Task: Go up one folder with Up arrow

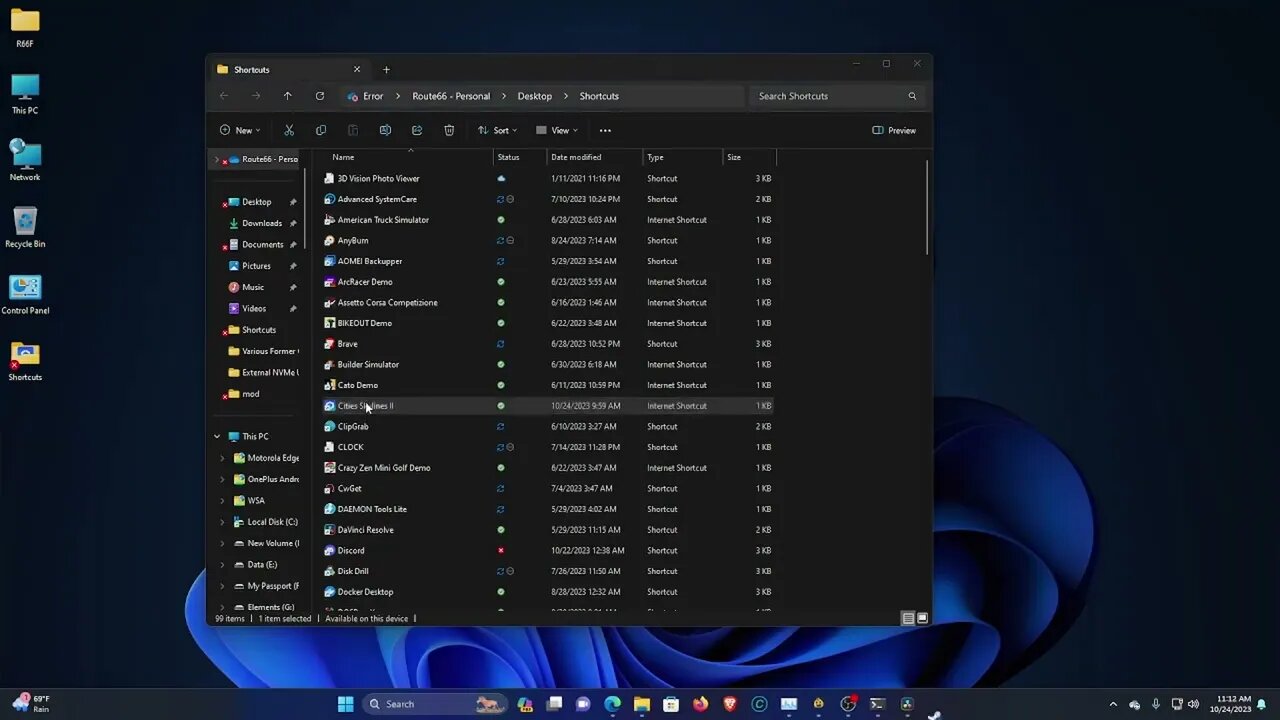Action: tap(288, 96)
